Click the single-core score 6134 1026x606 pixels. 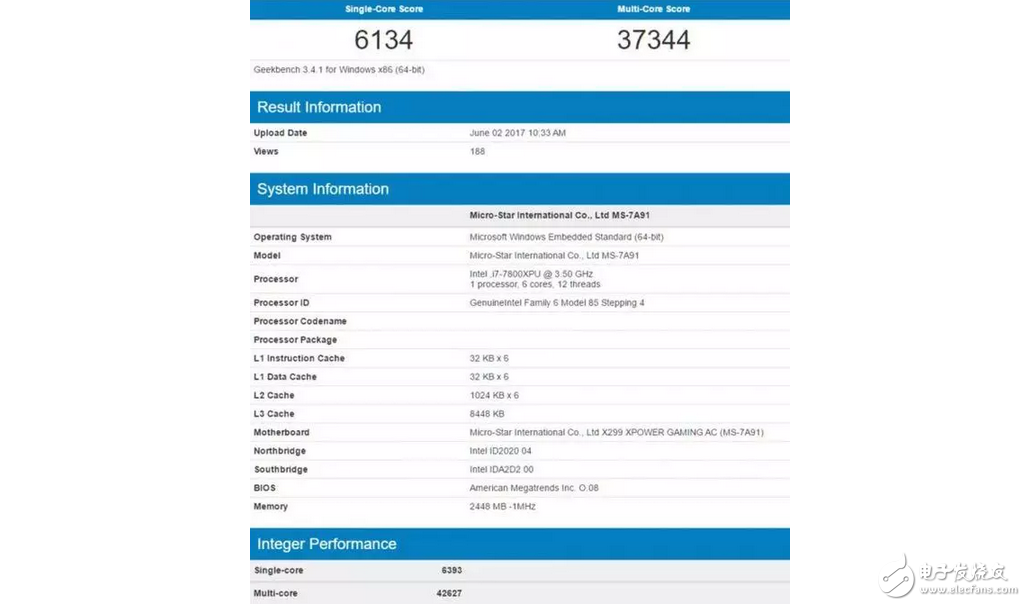pos(383,40)
